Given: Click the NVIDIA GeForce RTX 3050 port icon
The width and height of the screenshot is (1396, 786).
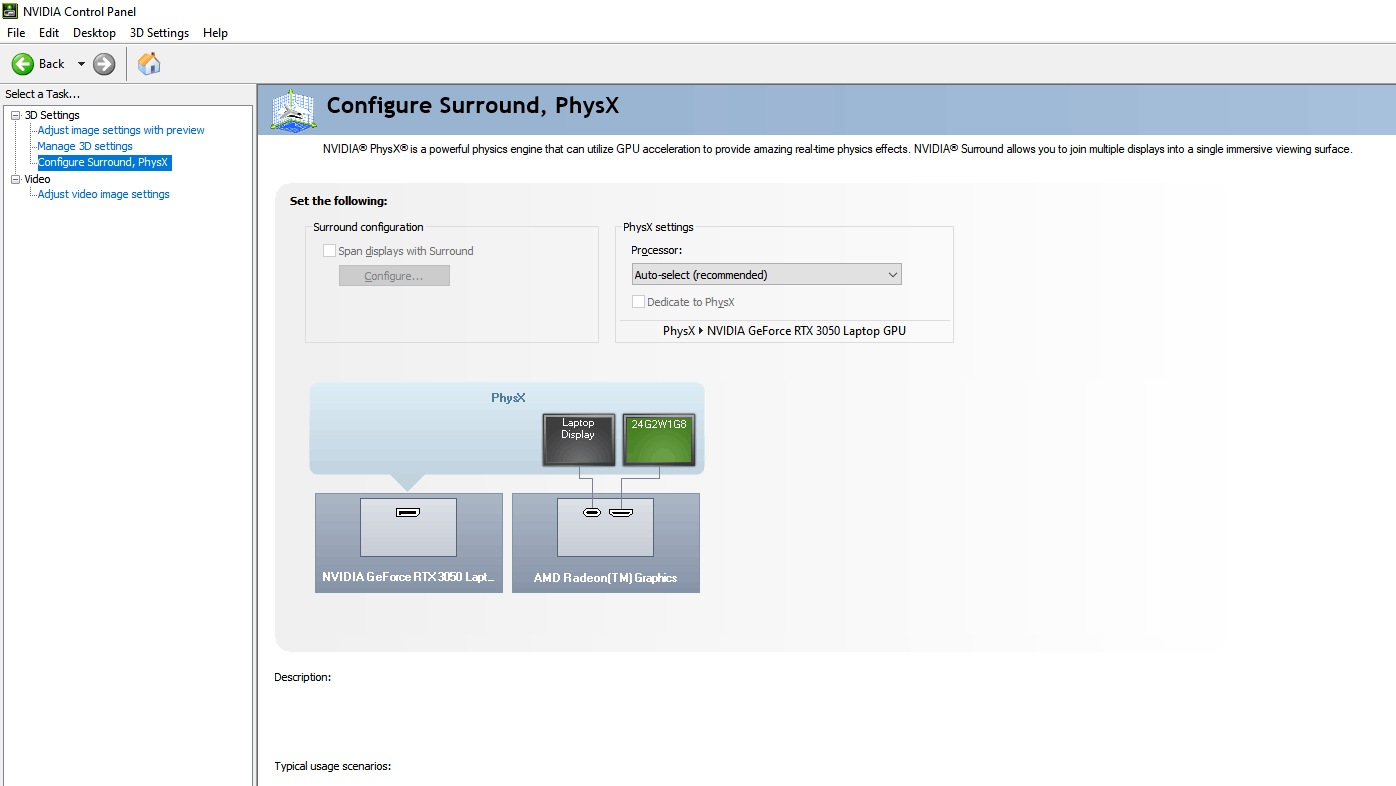Looking at the screenshot, I should point(408,513).
